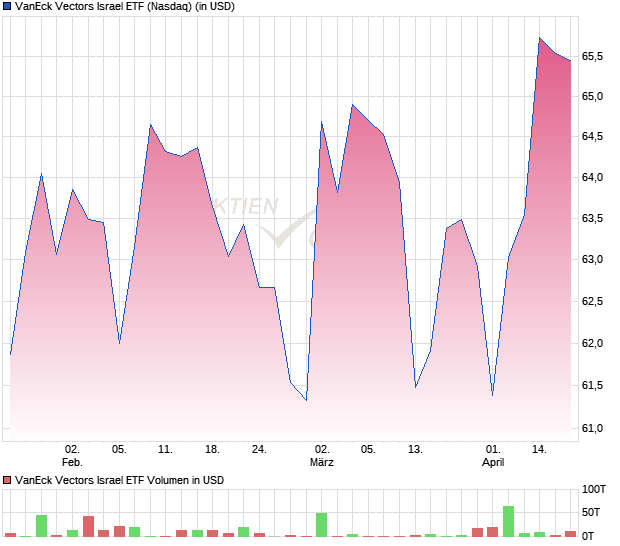Image resolution: width=620 pixels, height=546 pixels.
Task: Click the green volume bar above '02. März'
Action: tap(321, 525)
